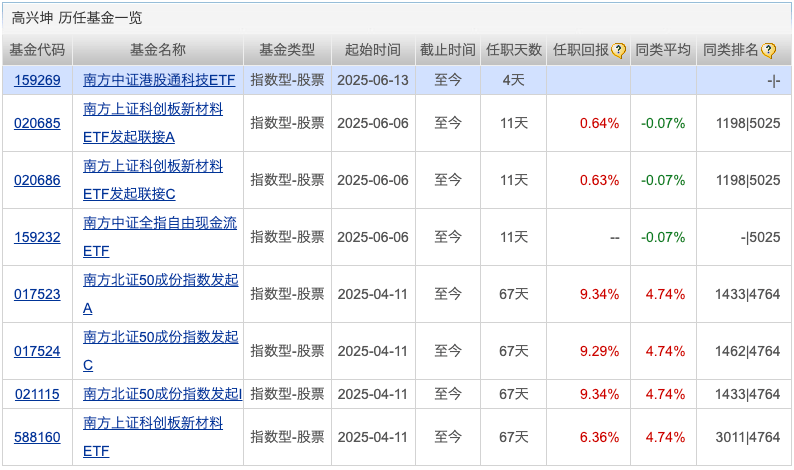Click -0.07% average in 159232 row
Image resolution: width=794 pixels, height=470 pixels.
[663, 237]
